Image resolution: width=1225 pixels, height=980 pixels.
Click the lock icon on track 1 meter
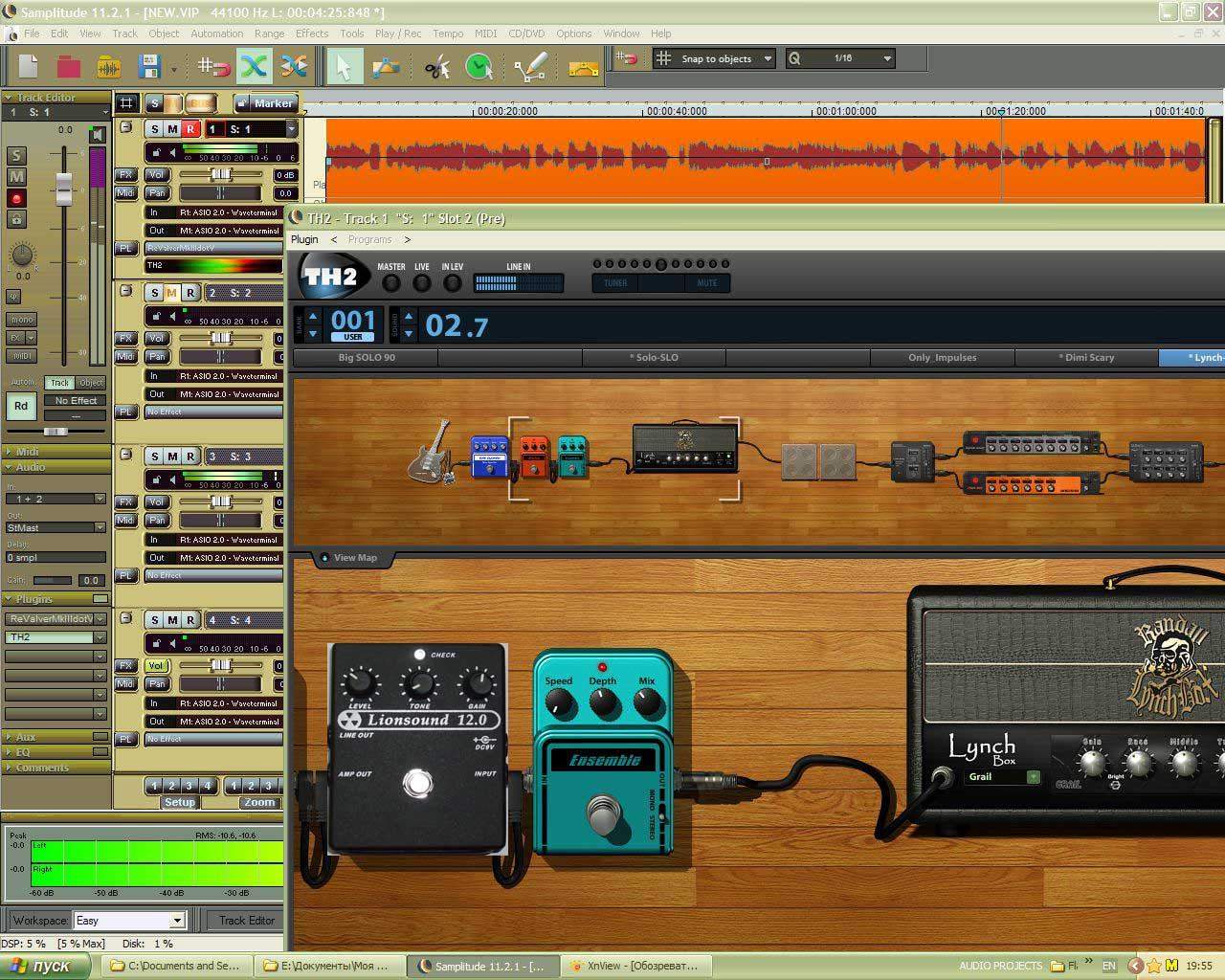point(155,153)
